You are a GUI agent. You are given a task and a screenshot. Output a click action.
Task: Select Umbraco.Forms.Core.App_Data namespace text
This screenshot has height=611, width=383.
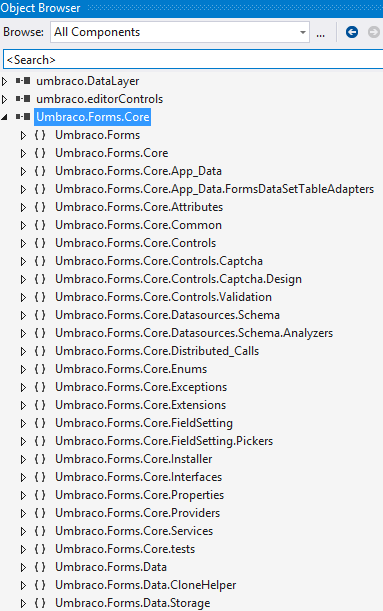(138, 171)
